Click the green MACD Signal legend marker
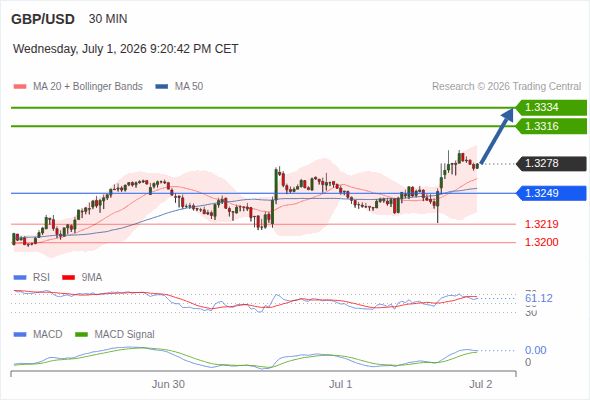This screenshot has width=590, height=400. click(81, 335)
